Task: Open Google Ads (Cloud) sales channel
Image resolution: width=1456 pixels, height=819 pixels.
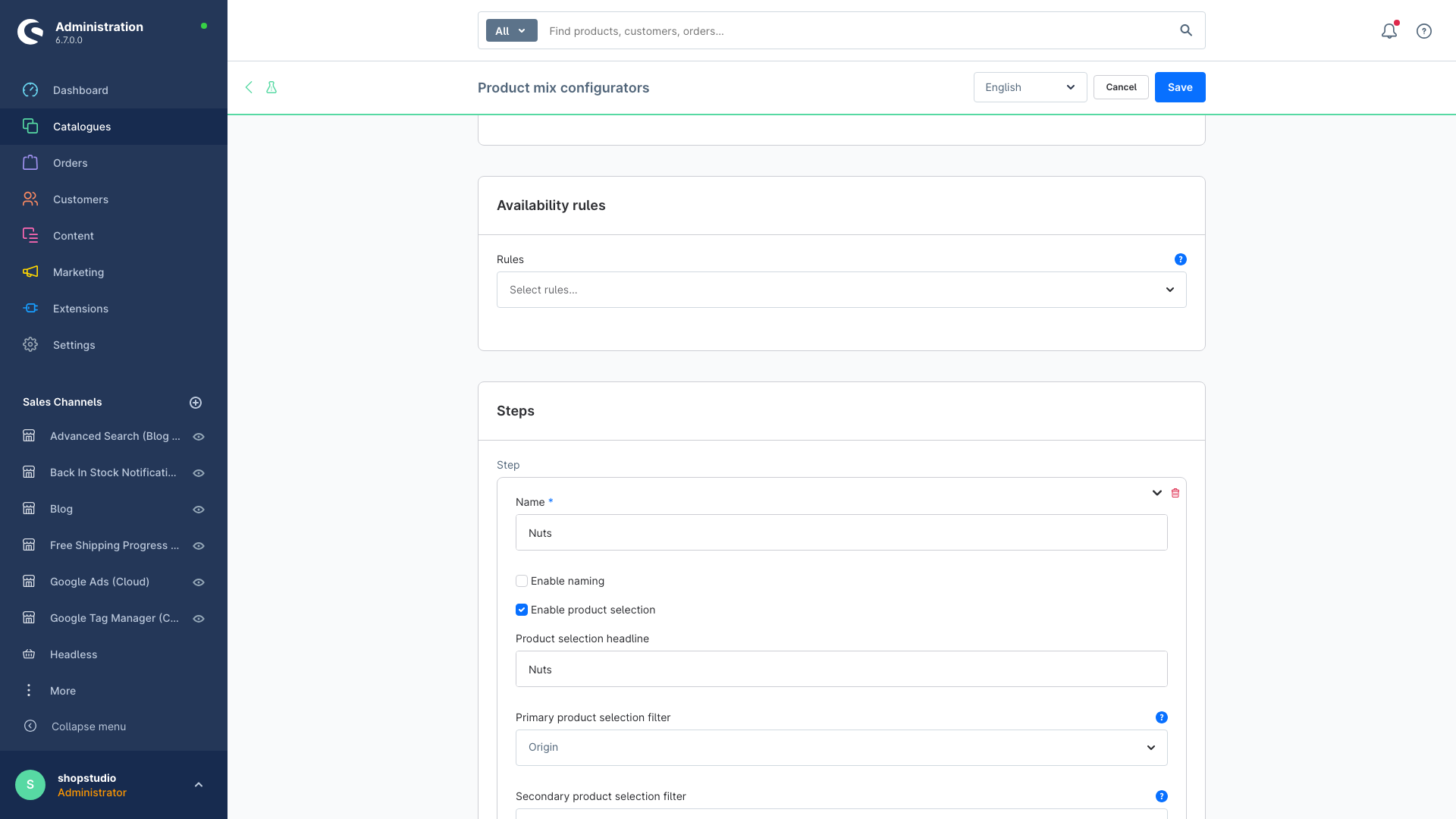Action: (x=99, y=582)
